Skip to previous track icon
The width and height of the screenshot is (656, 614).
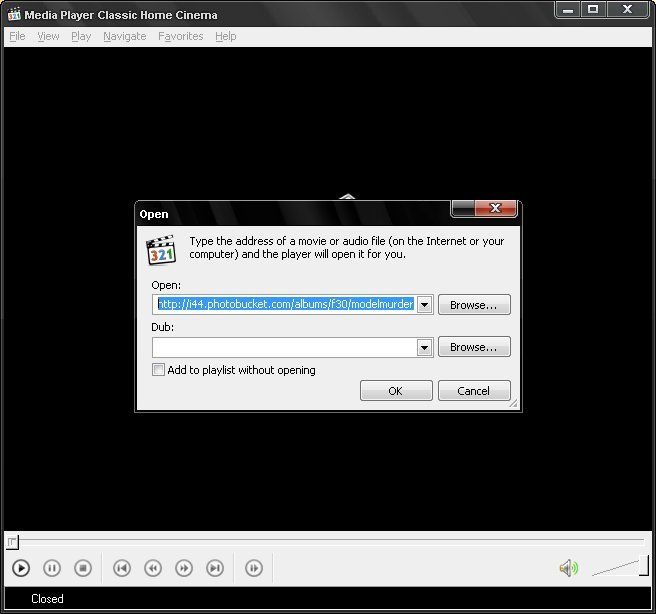(x=121, y=568)
